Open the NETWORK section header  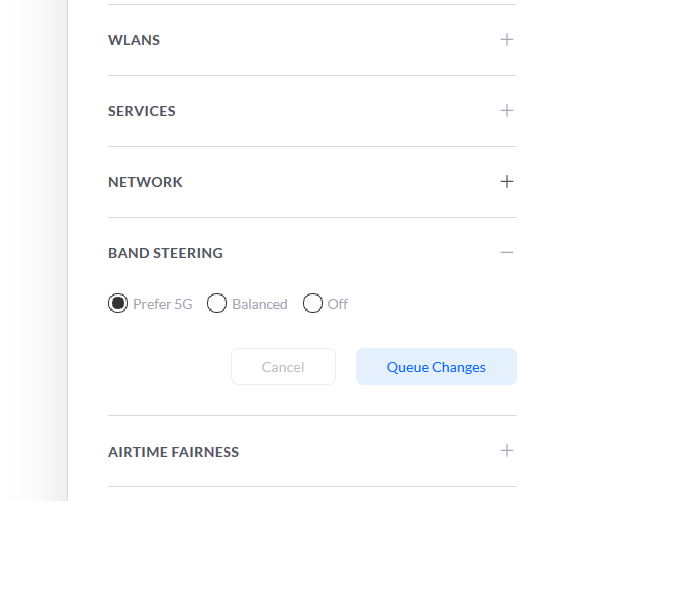[312, 181]
